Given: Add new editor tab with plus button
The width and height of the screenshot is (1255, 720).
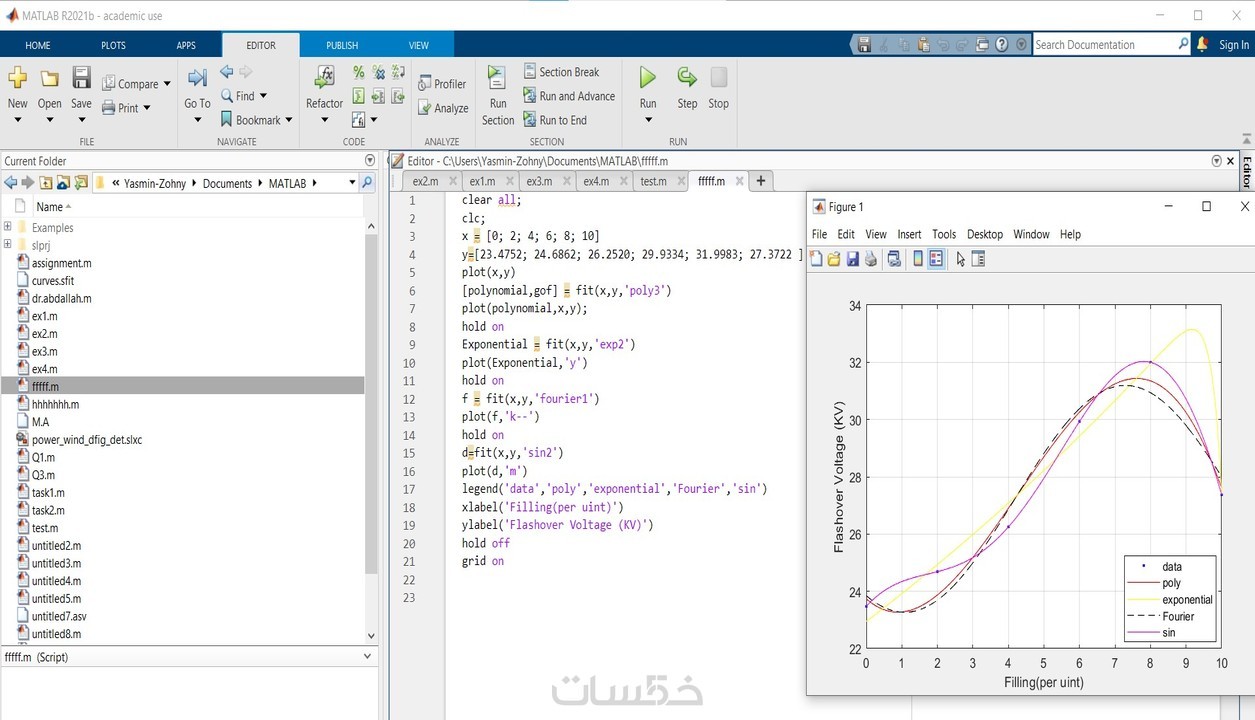Looking at the screenshot, I should coord(761,181).
